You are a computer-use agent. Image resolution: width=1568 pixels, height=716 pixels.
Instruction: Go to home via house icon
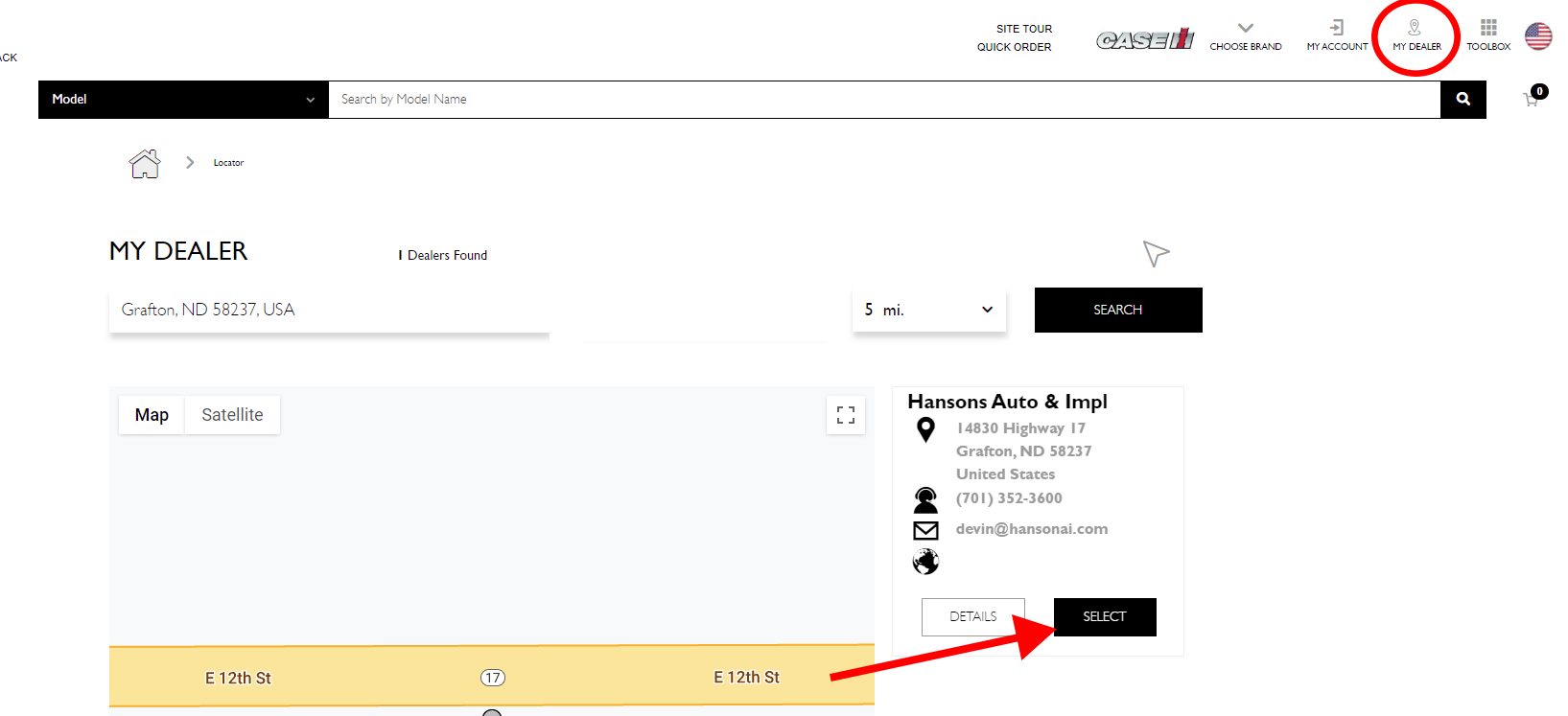[145, 164]
